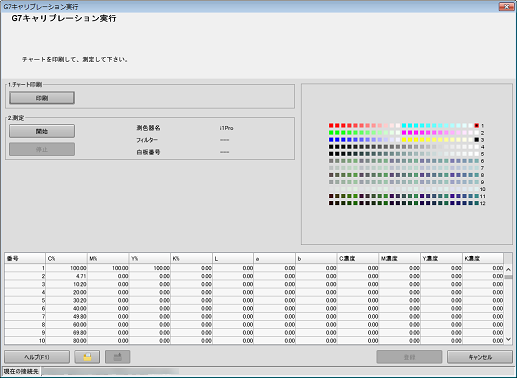This screenshot has width=517, height=378.
Task: Click the 番号 column header
Action: pos(25,258)
